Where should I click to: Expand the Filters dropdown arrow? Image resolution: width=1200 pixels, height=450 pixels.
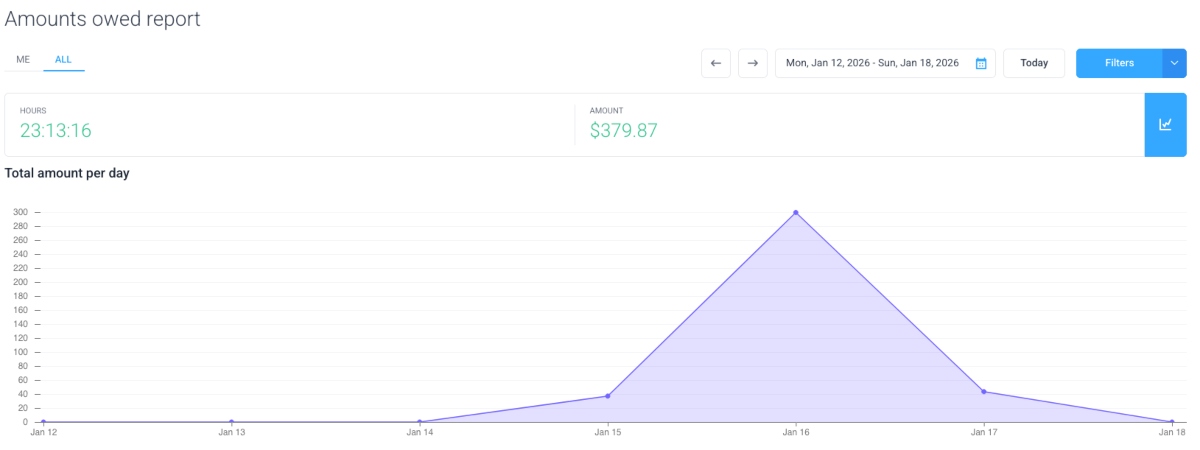coord(1174,63)
